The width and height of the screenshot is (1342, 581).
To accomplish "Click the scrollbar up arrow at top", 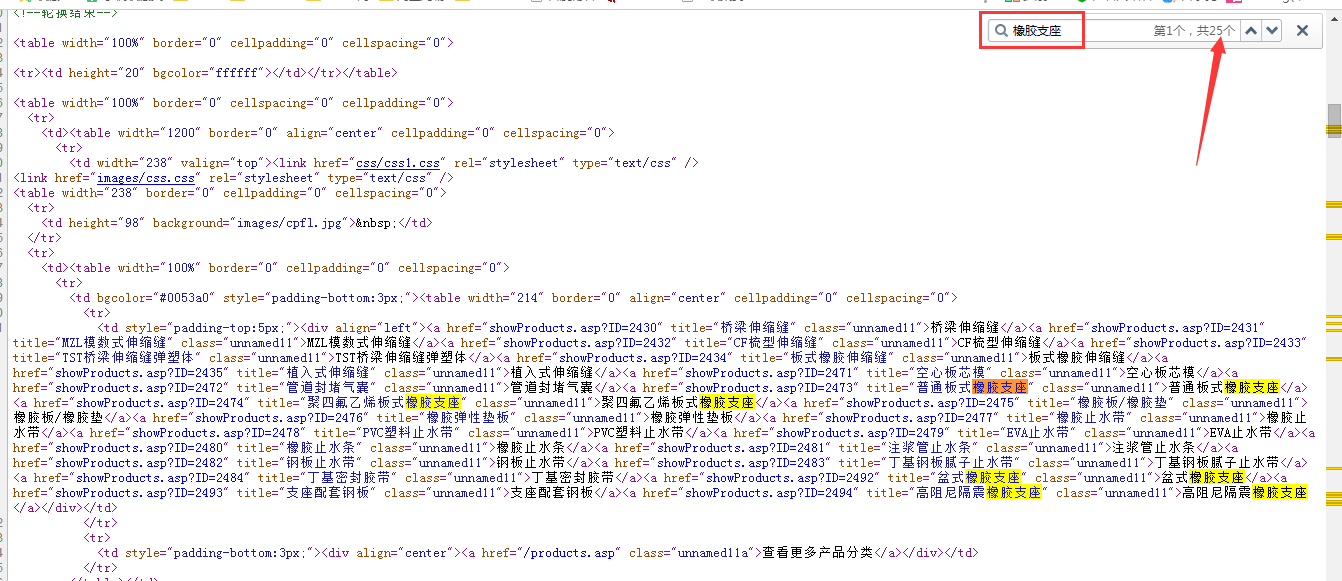I will pos(1334,17).
